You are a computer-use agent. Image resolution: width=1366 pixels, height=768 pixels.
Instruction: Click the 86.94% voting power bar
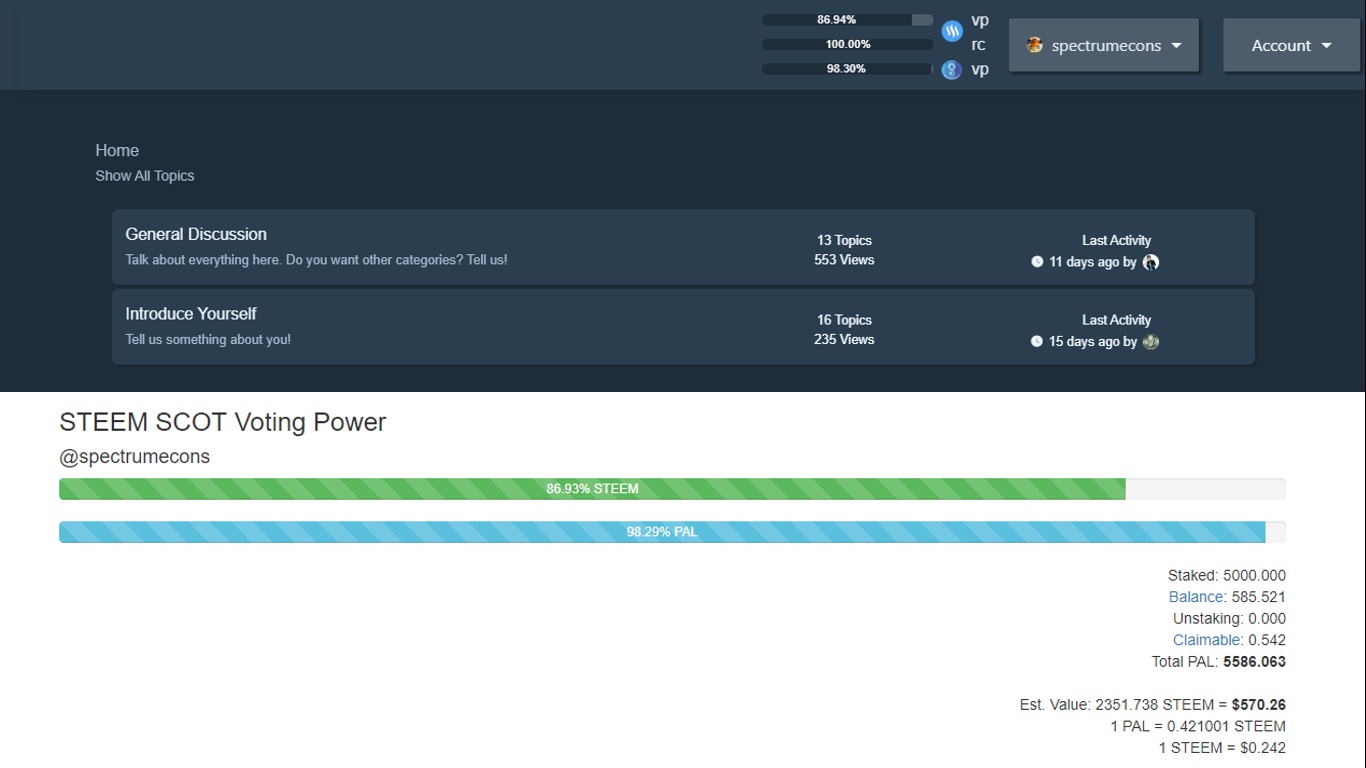847,20
